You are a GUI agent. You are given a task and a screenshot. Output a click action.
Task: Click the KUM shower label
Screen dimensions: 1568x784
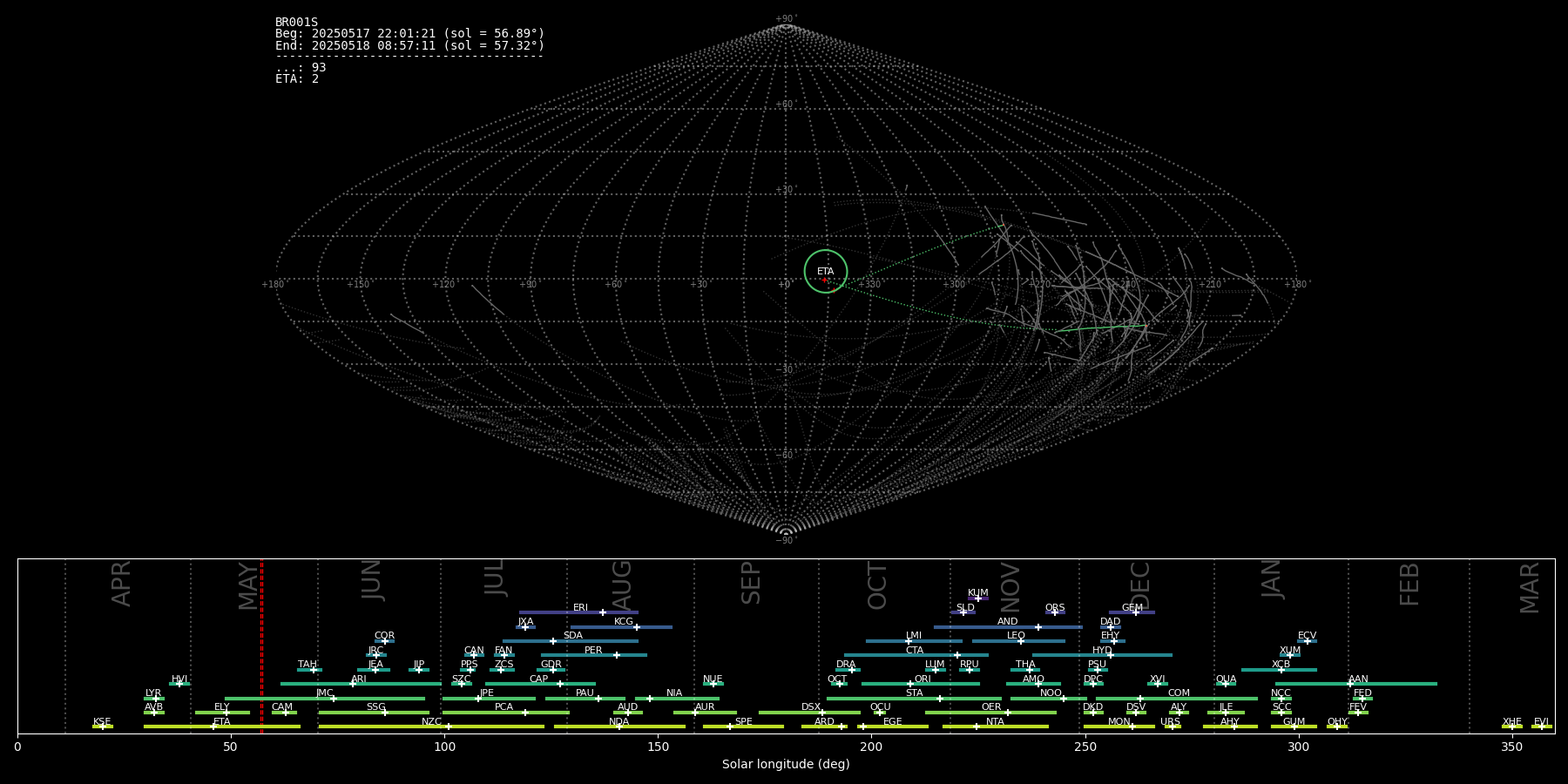click(x=978, y=593)
